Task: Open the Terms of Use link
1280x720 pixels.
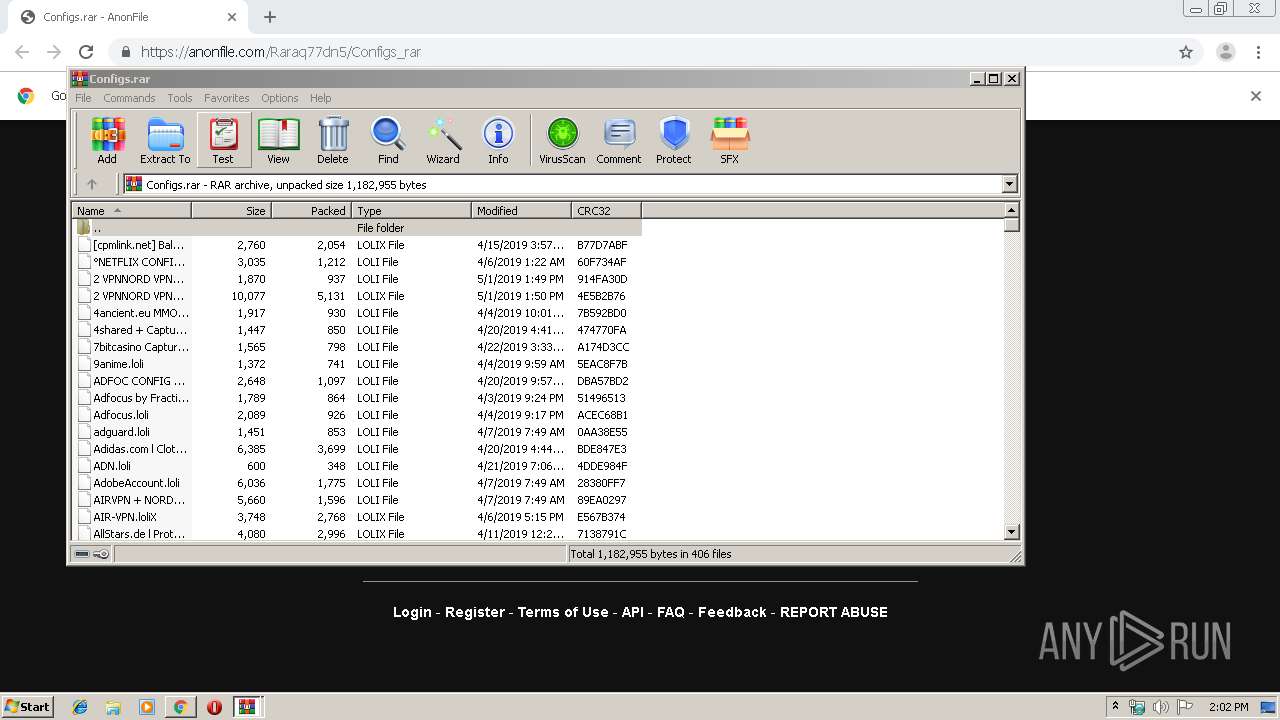Action: 563,612
